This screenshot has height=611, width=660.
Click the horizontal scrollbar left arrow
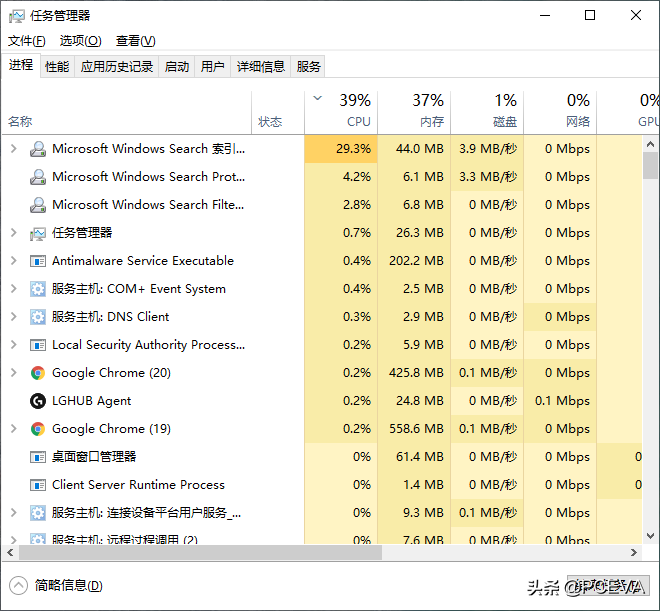point(10,553)
